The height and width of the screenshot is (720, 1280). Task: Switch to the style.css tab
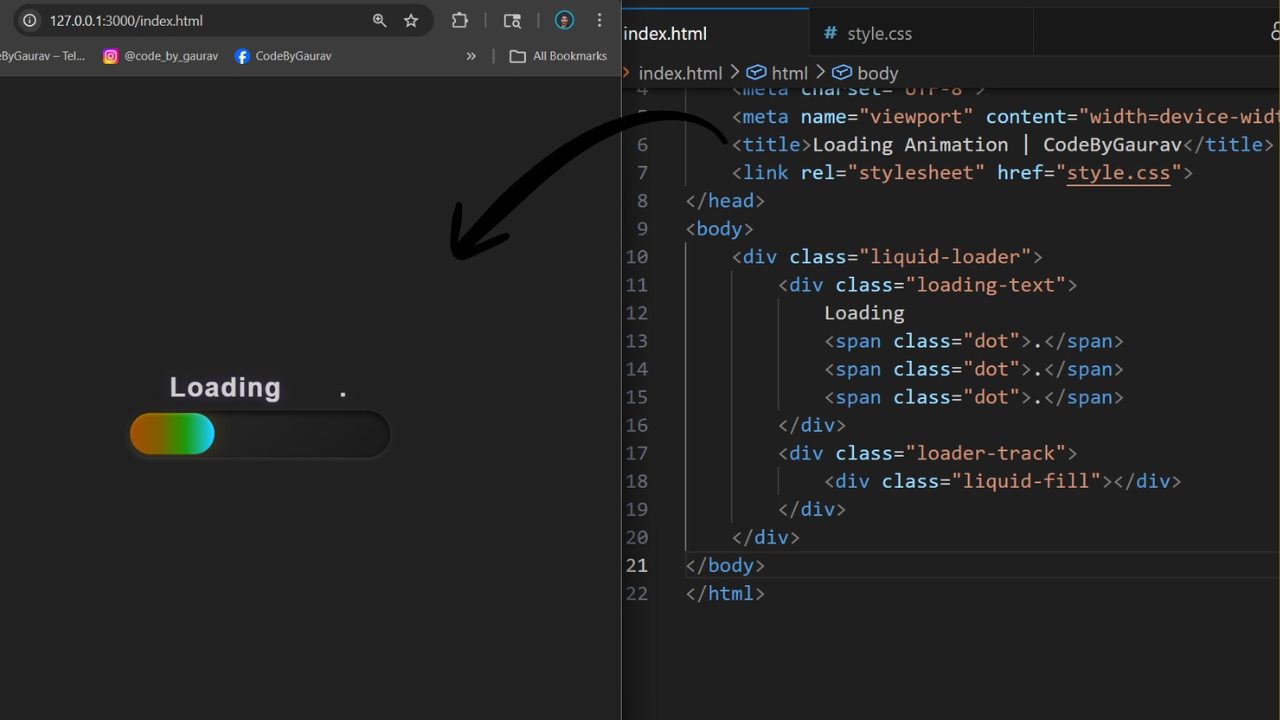[880, 33]
